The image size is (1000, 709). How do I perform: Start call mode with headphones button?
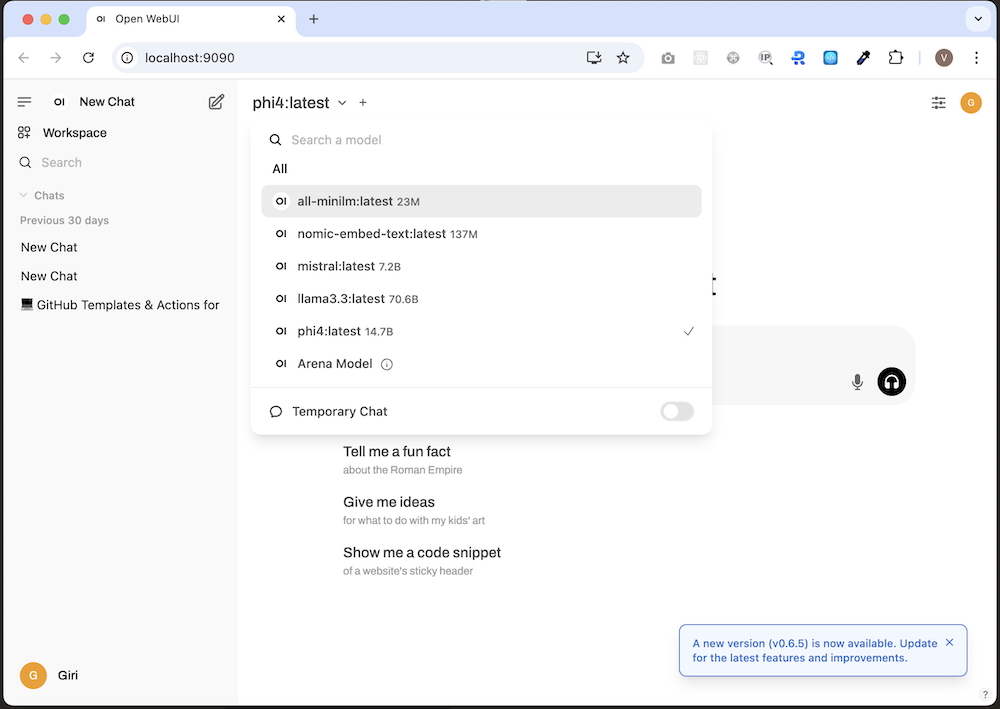(x=891, y=382)
